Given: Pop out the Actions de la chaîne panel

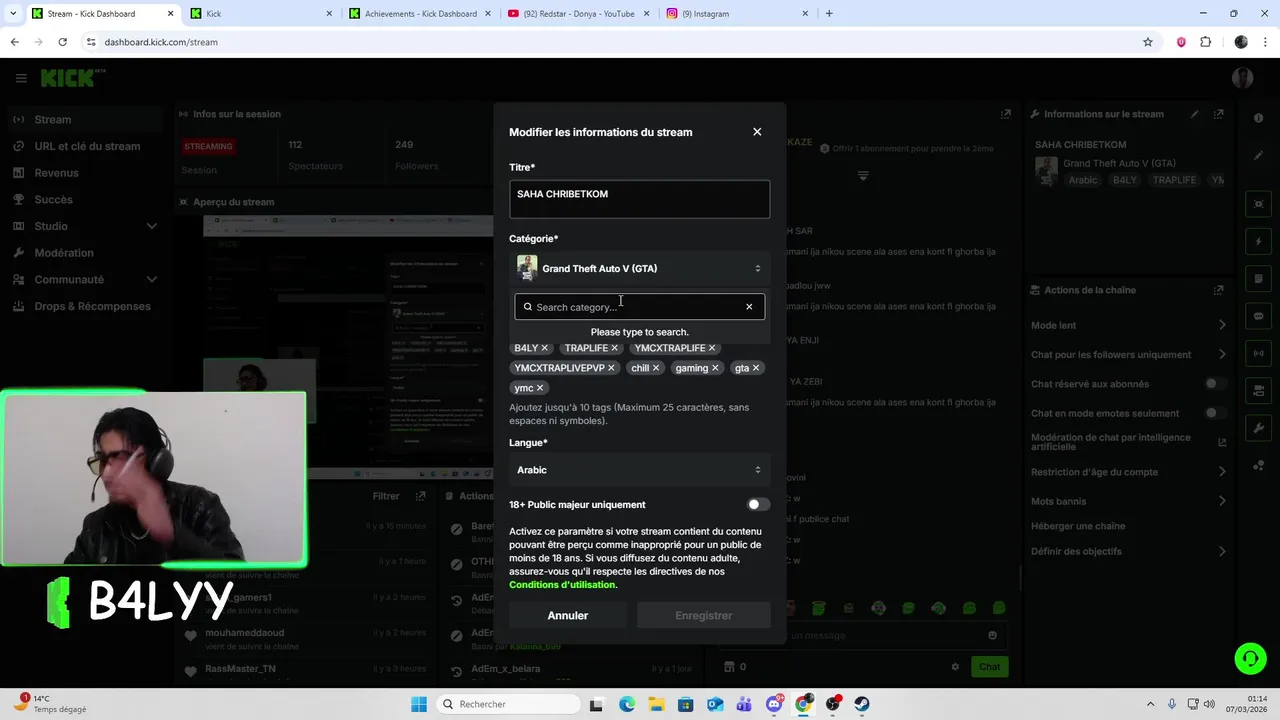Looking at the screenshot, I should (x=1219, y=290).
